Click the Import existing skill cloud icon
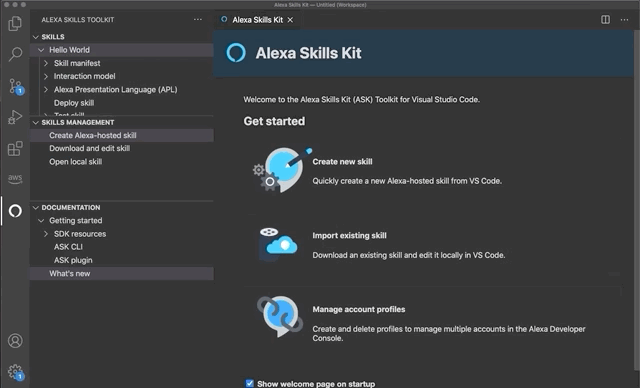 (x=278, y=244)
